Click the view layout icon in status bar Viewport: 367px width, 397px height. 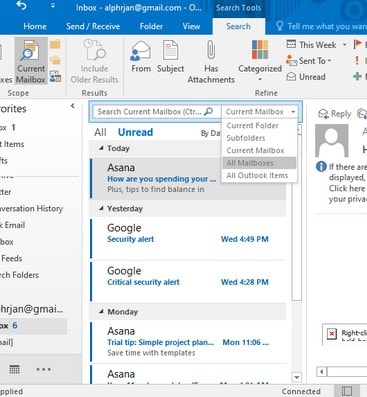[347, 391]
